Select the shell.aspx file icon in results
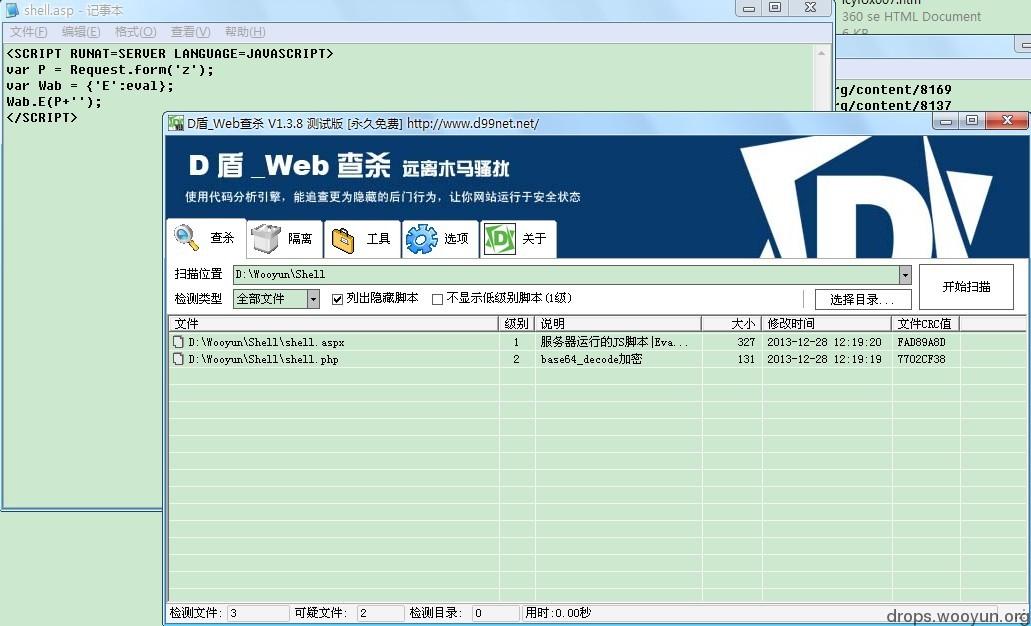The width and height of the screenshot is (1031, 626). coord(178,342)
